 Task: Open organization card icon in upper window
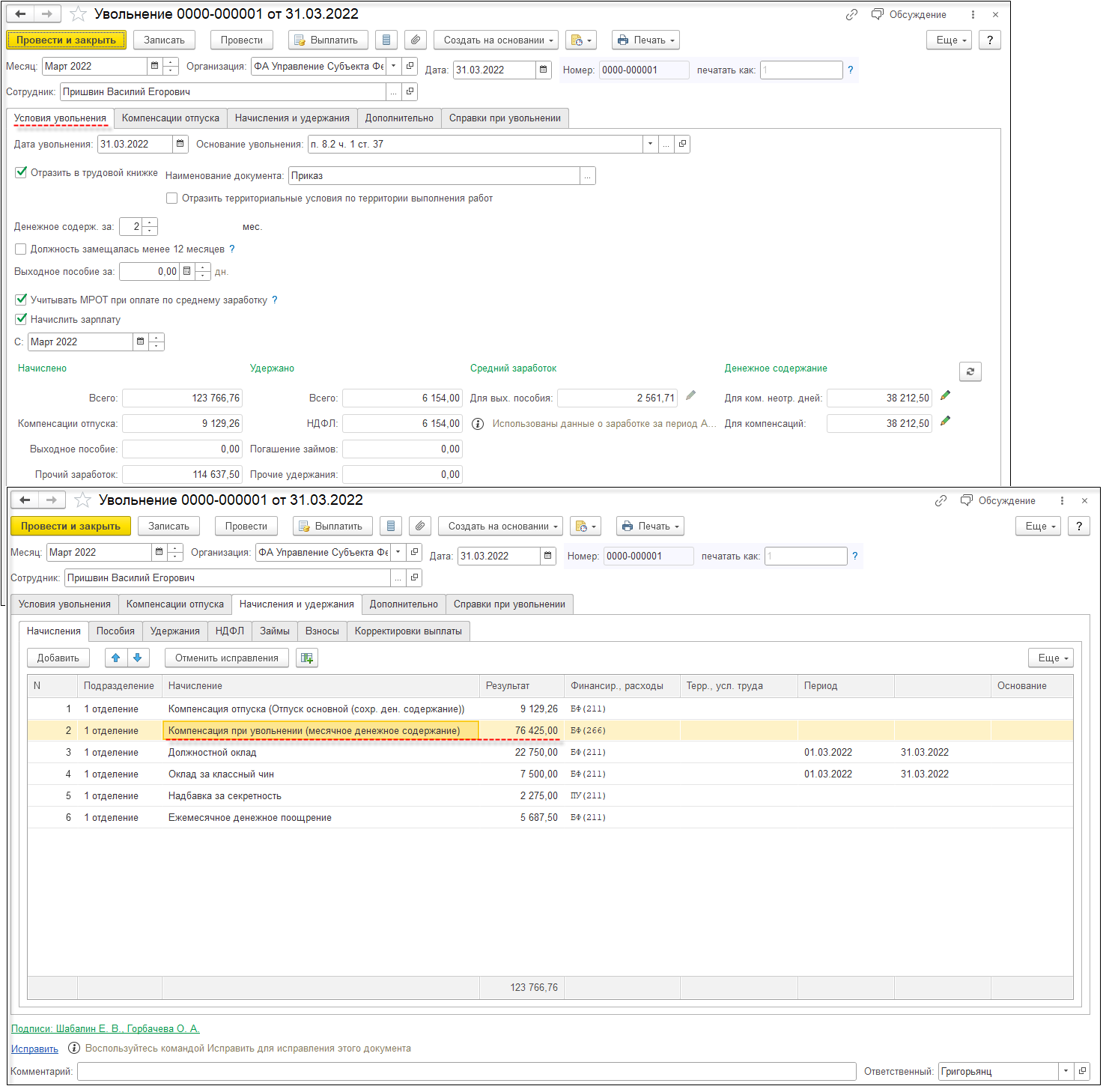410,66
